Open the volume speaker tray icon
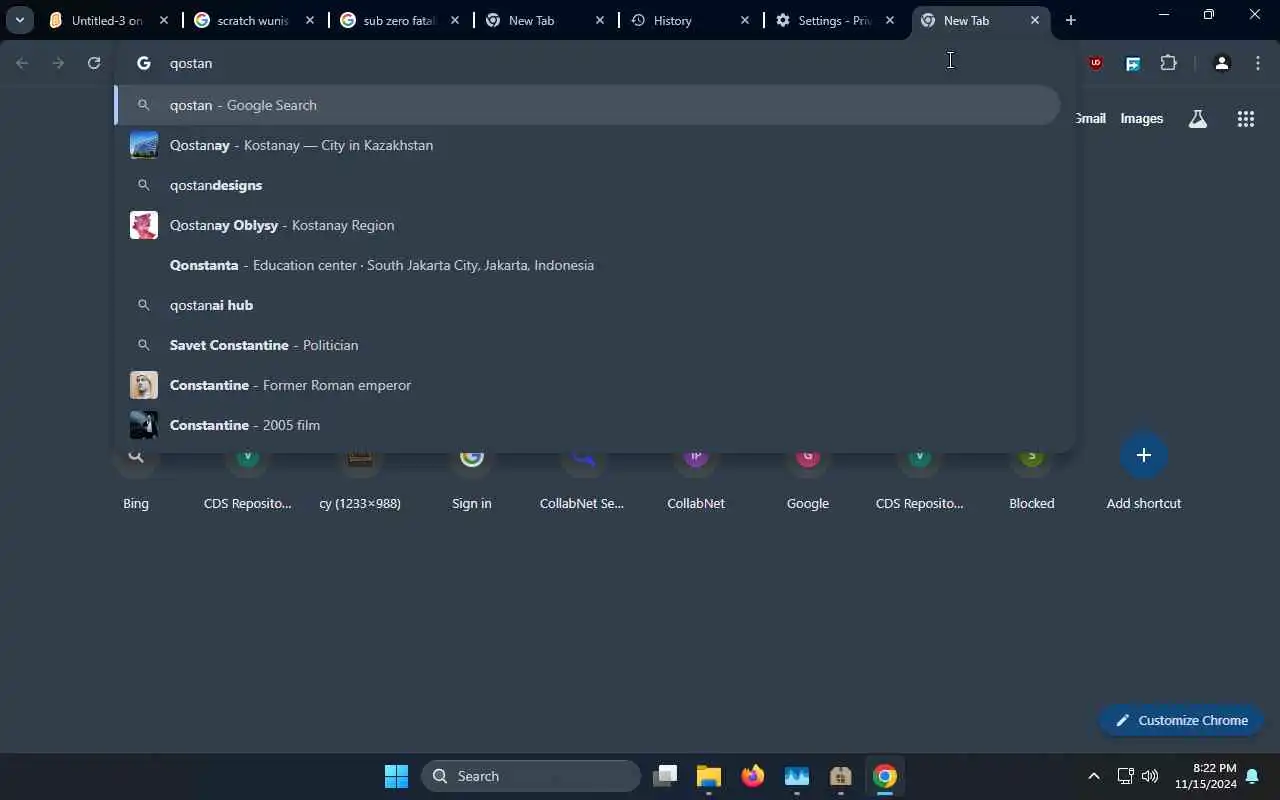 1150,776
